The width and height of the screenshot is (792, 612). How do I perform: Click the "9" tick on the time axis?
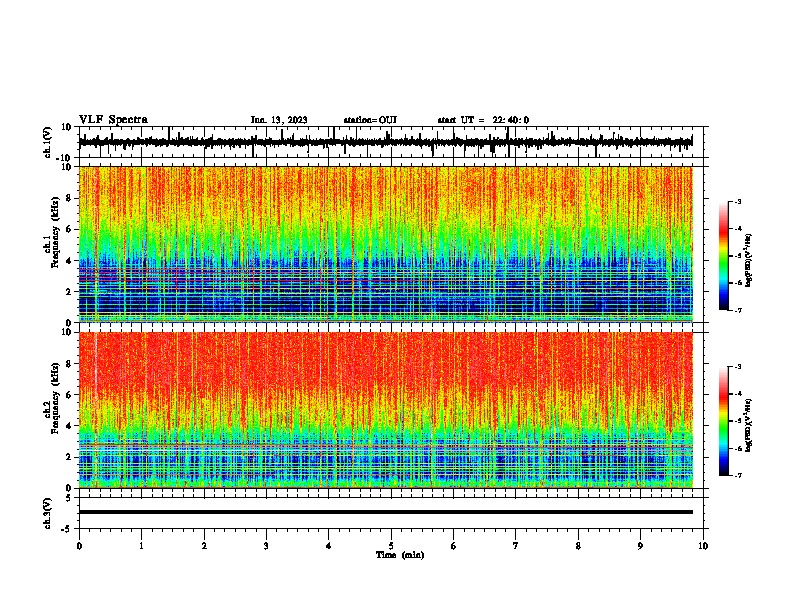640,546
